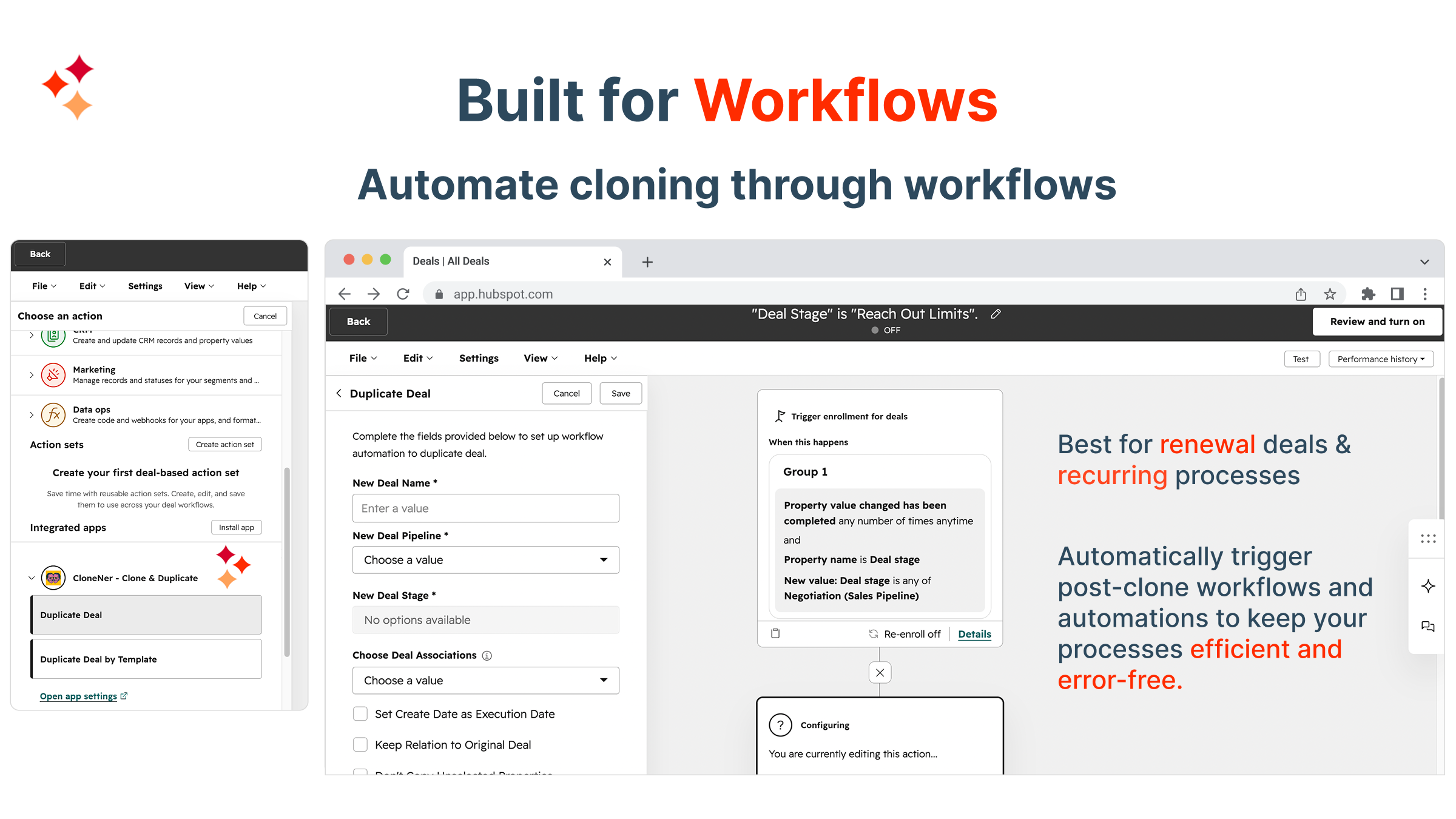Click the browser forward arrow icon
This screenshot has width=1456, height=819.
point(374,294)
